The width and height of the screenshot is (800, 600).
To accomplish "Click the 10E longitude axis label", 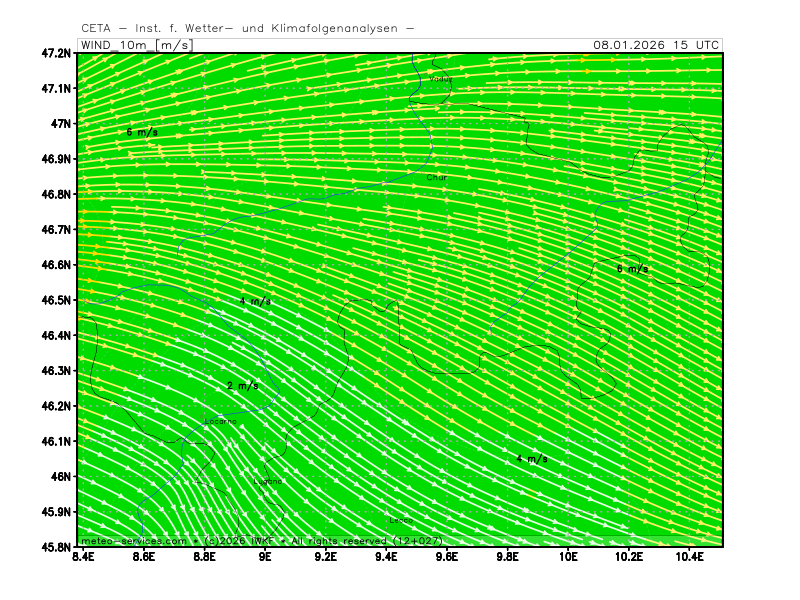I will [569, 559].
